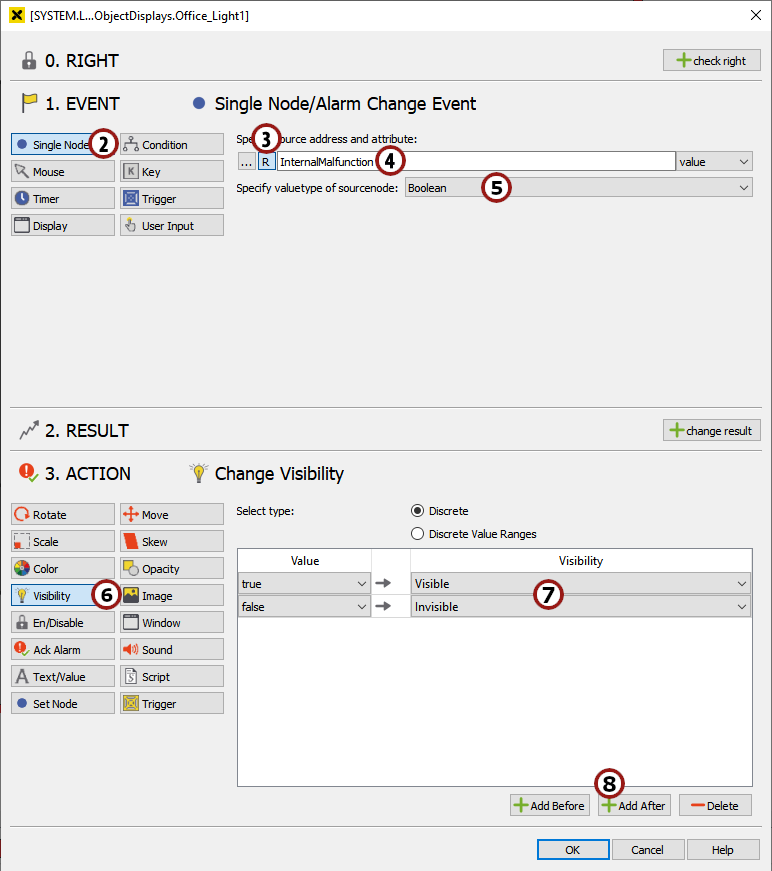Choose the Key event type
The image size is (772, 871).
pos(171,172)
